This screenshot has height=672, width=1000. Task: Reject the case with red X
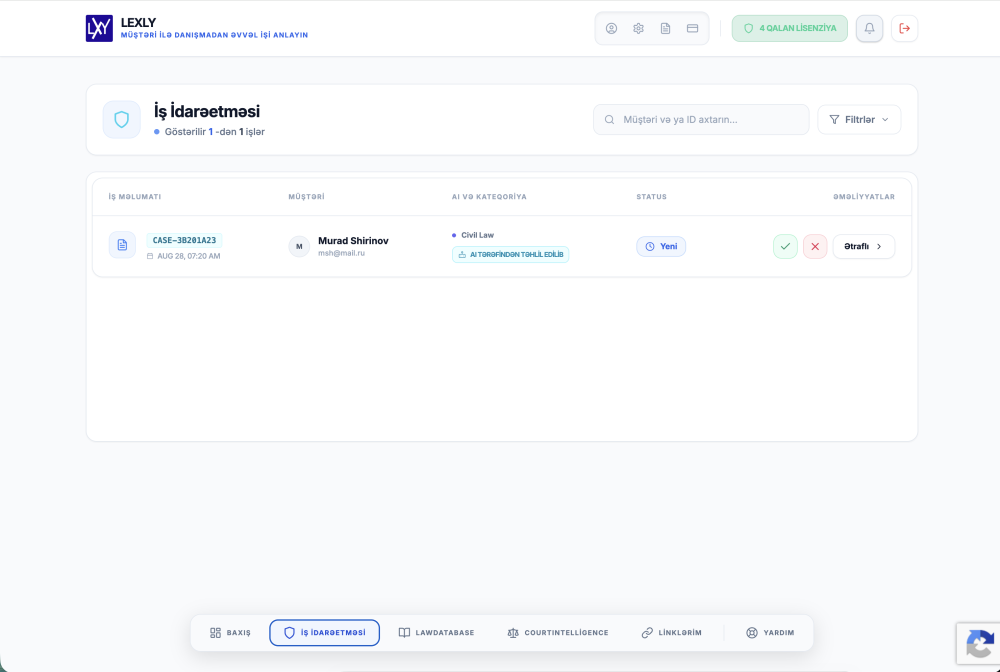tap(815, 246)
